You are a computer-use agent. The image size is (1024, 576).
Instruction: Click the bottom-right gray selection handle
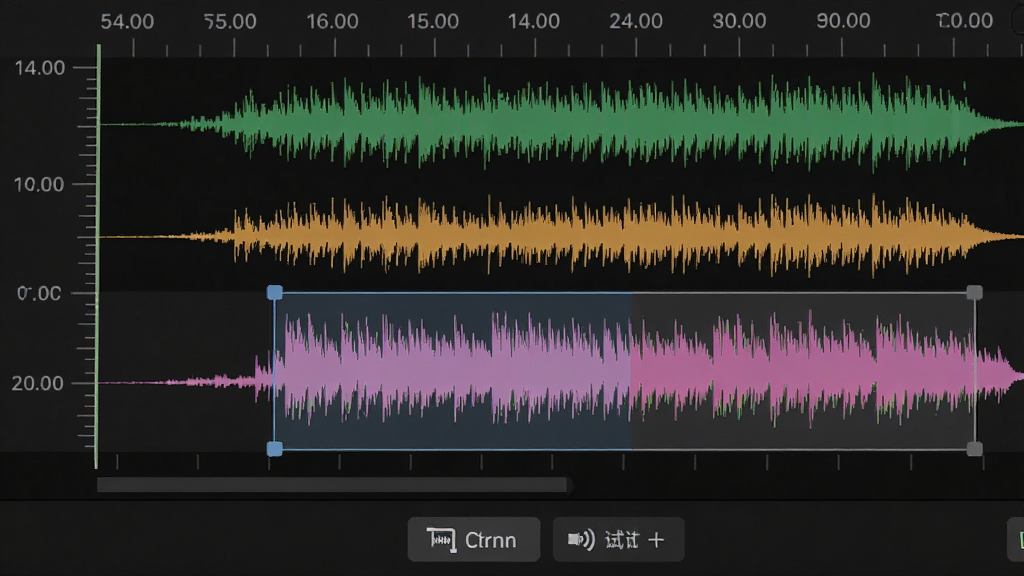pyautogui.click(x=974, y=449)
